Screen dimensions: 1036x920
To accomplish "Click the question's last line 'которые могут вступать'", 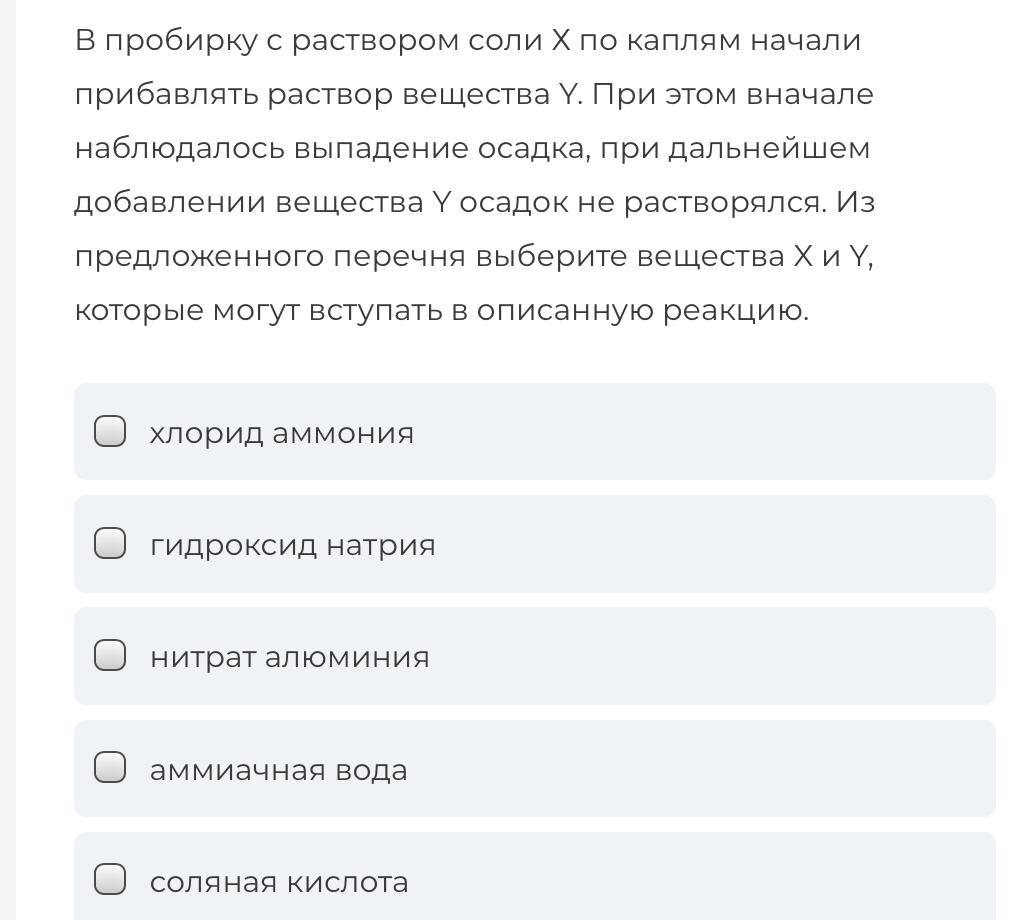I will click(441, 311).
